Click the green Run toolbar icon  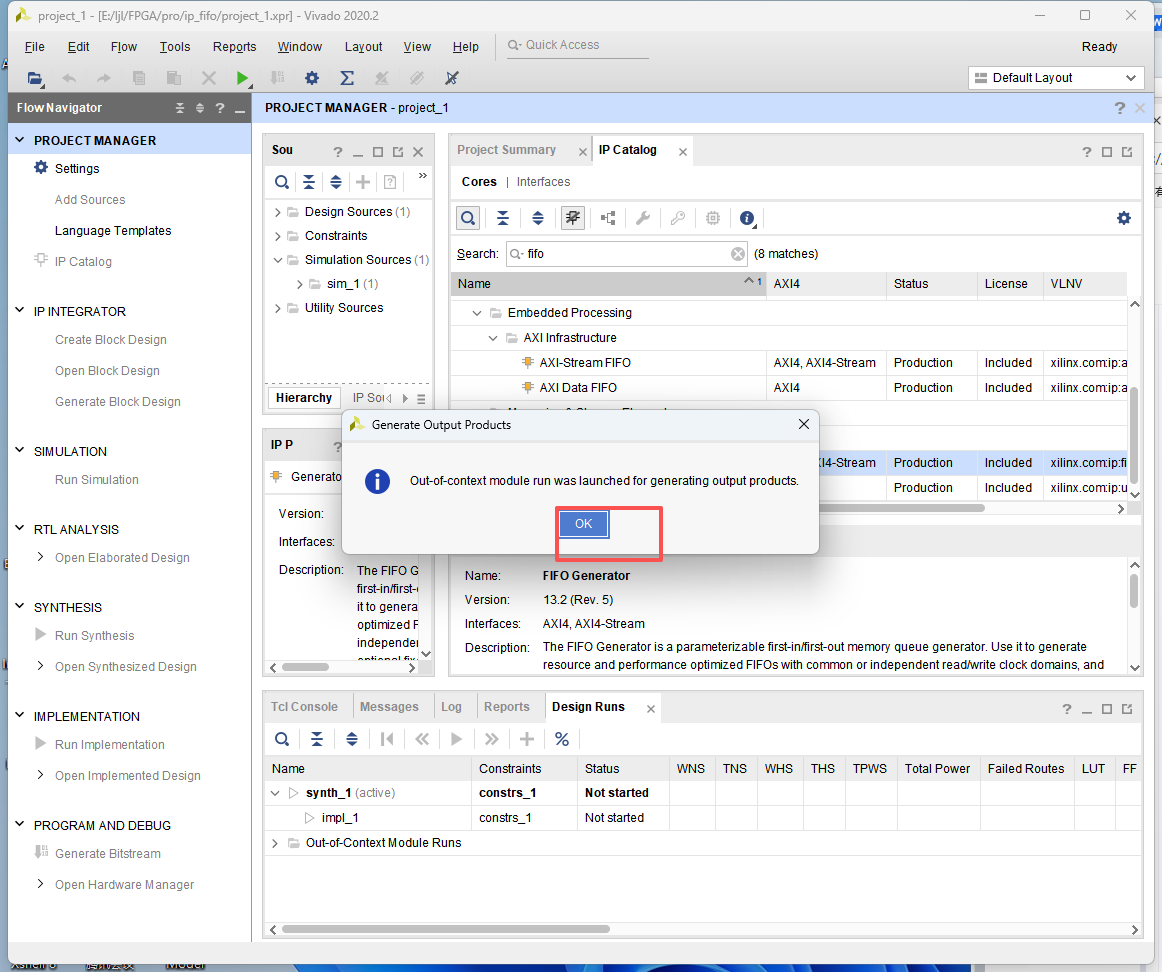click(242, 78)
